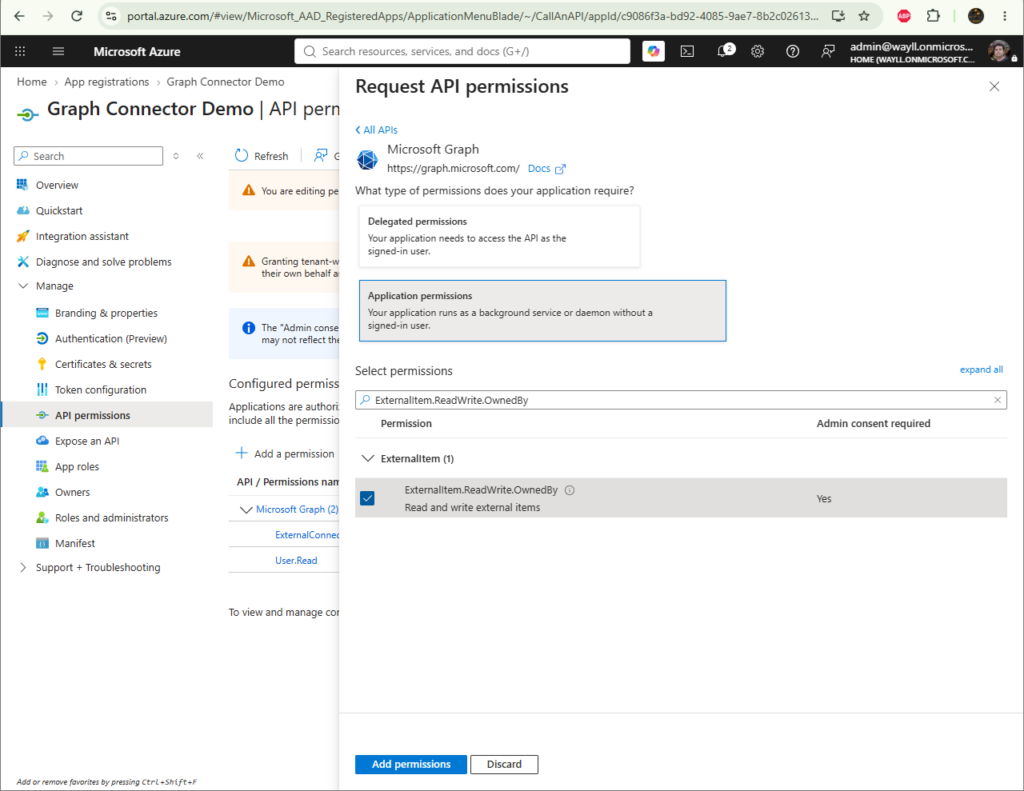Launch Copilot from the Azure top bar

click(653, 51)
